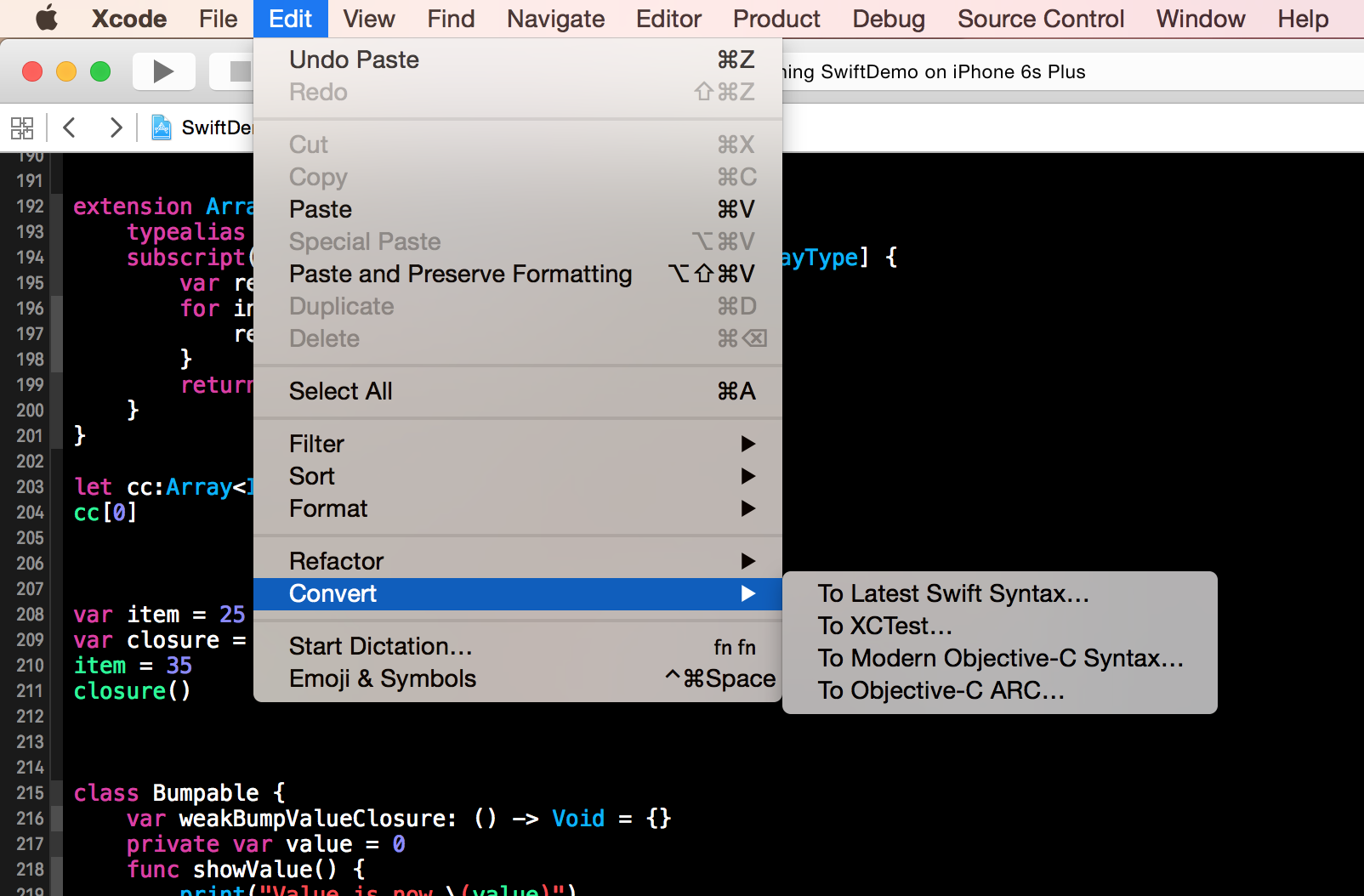This screenshot has width=1364, height=896.
Task: Open Emoji & Symbols
Action: pos(518,678)
